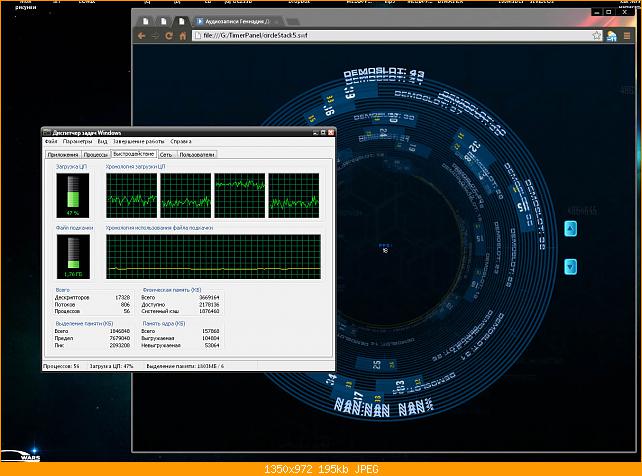Open the weather extension icon

(x=612, y=36)
